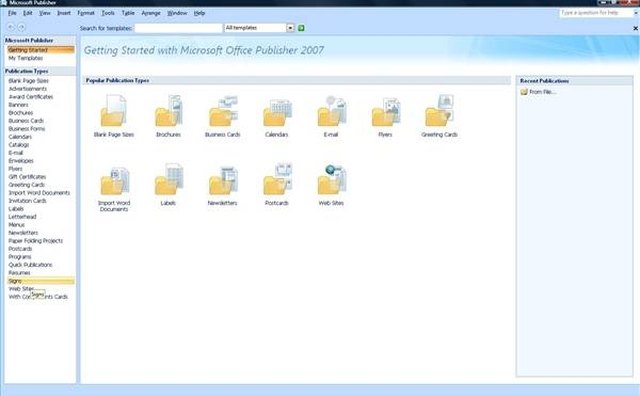The image size is (640, 396).
Task: Choose Banners in sidebar list
Action: [x=18, y=105]
